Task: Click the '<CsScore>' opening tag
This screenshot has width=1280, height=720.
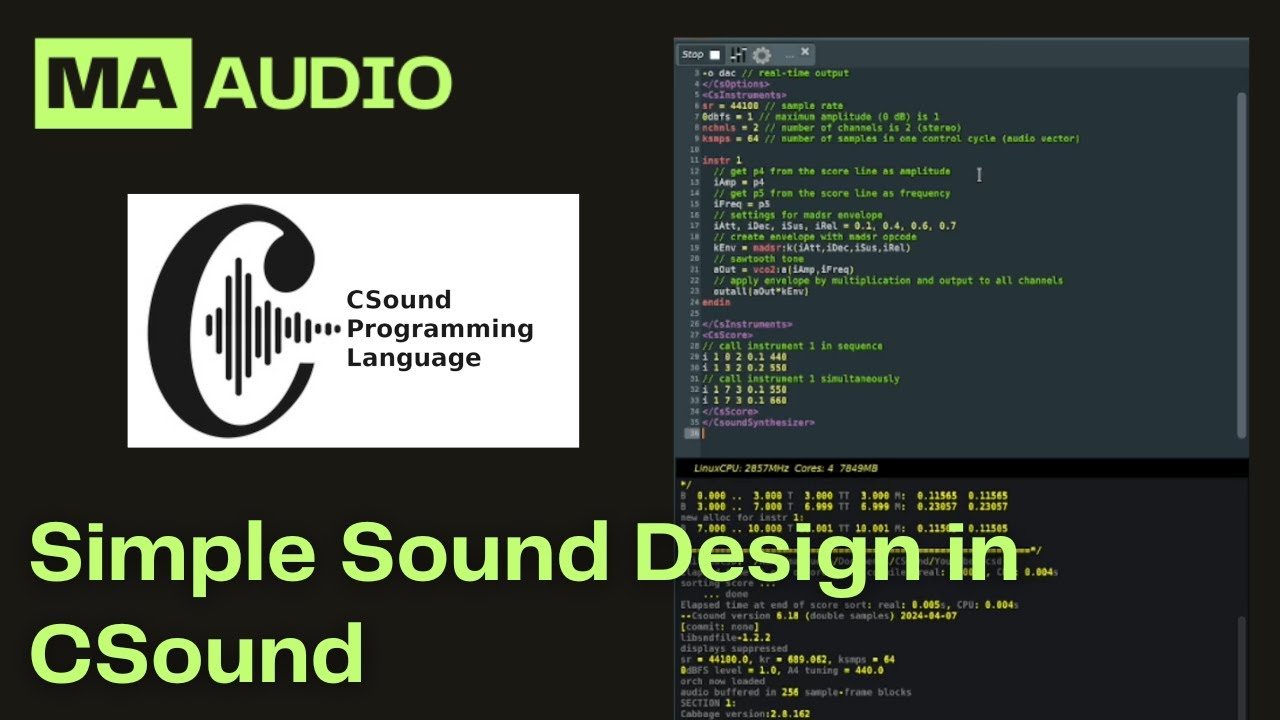Action: pyautogui.click(x=730, y=335)
